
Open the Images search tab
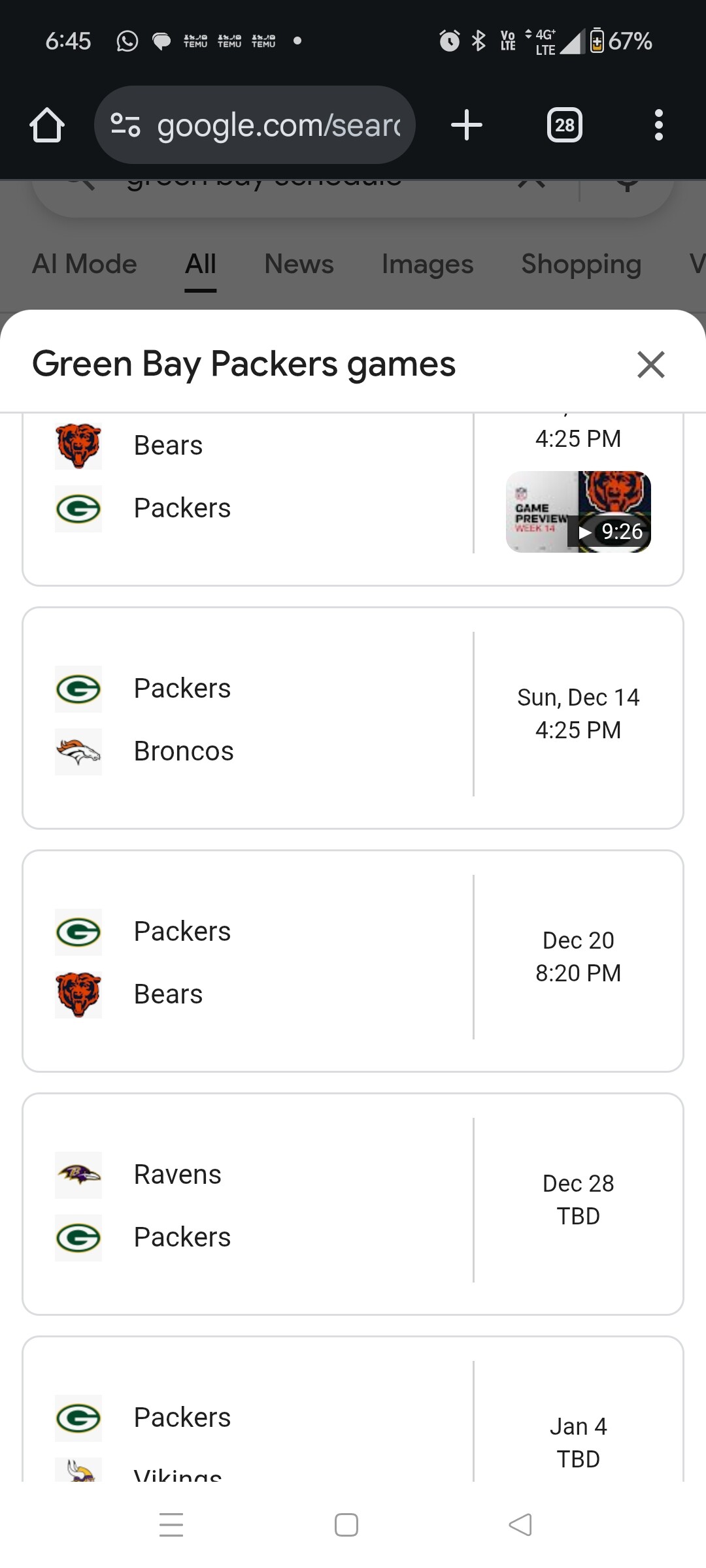[428, 265]
